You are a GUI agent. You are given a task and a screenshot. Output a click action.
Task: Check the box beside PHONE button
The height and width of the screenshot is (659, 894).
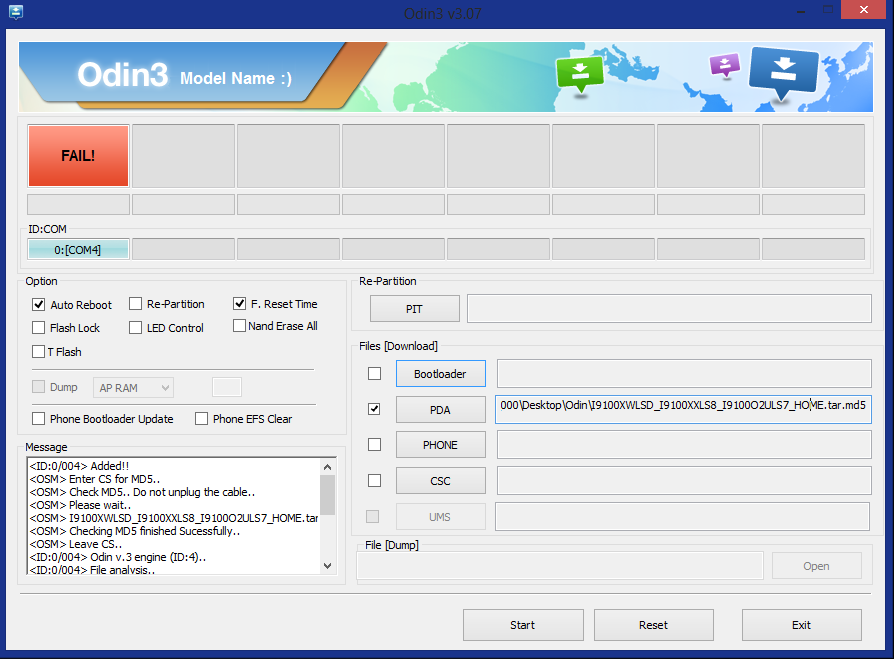click(375, 445)
